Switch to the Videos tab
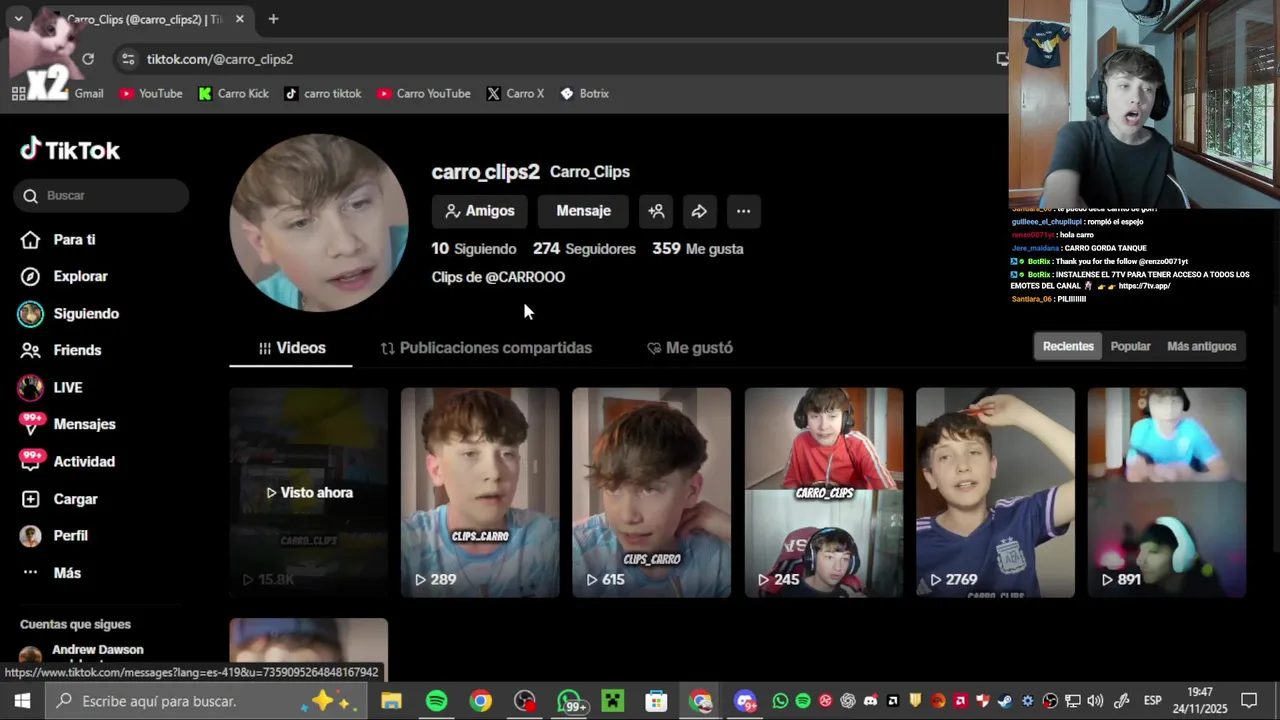1280x720 pixels. pyautogui.click(x=291, y=348)
